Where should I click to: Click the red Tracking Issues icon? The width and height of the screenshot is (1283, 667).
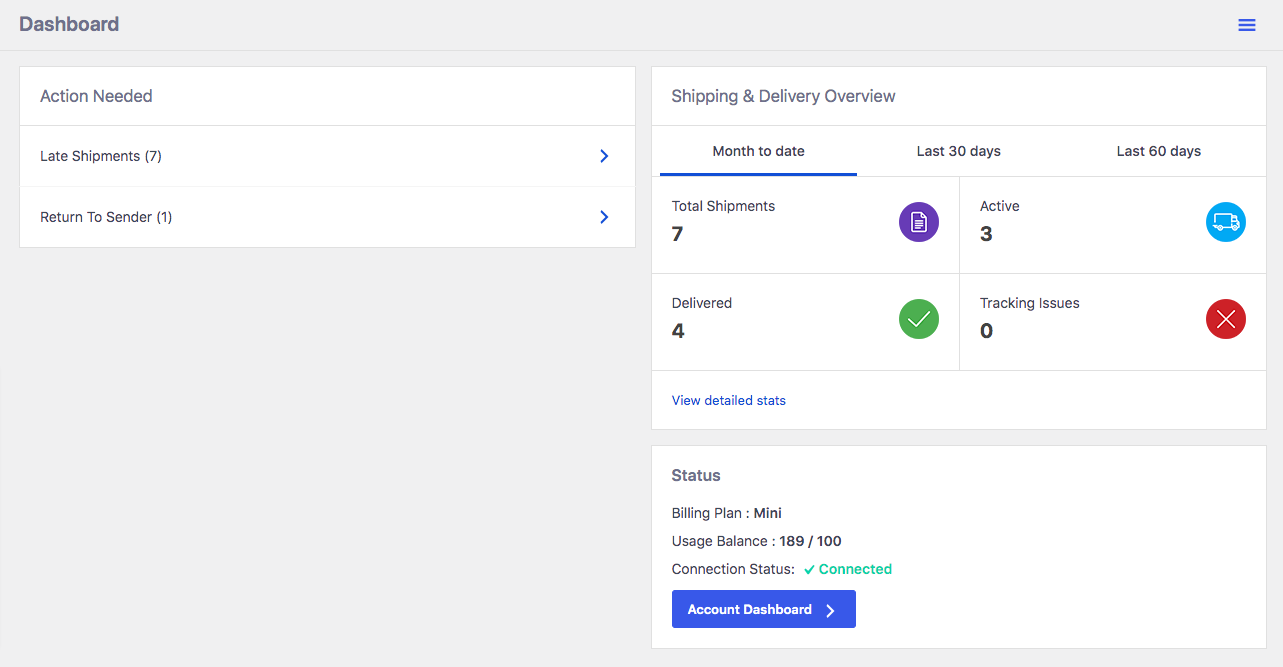(x=1226, y=319)
